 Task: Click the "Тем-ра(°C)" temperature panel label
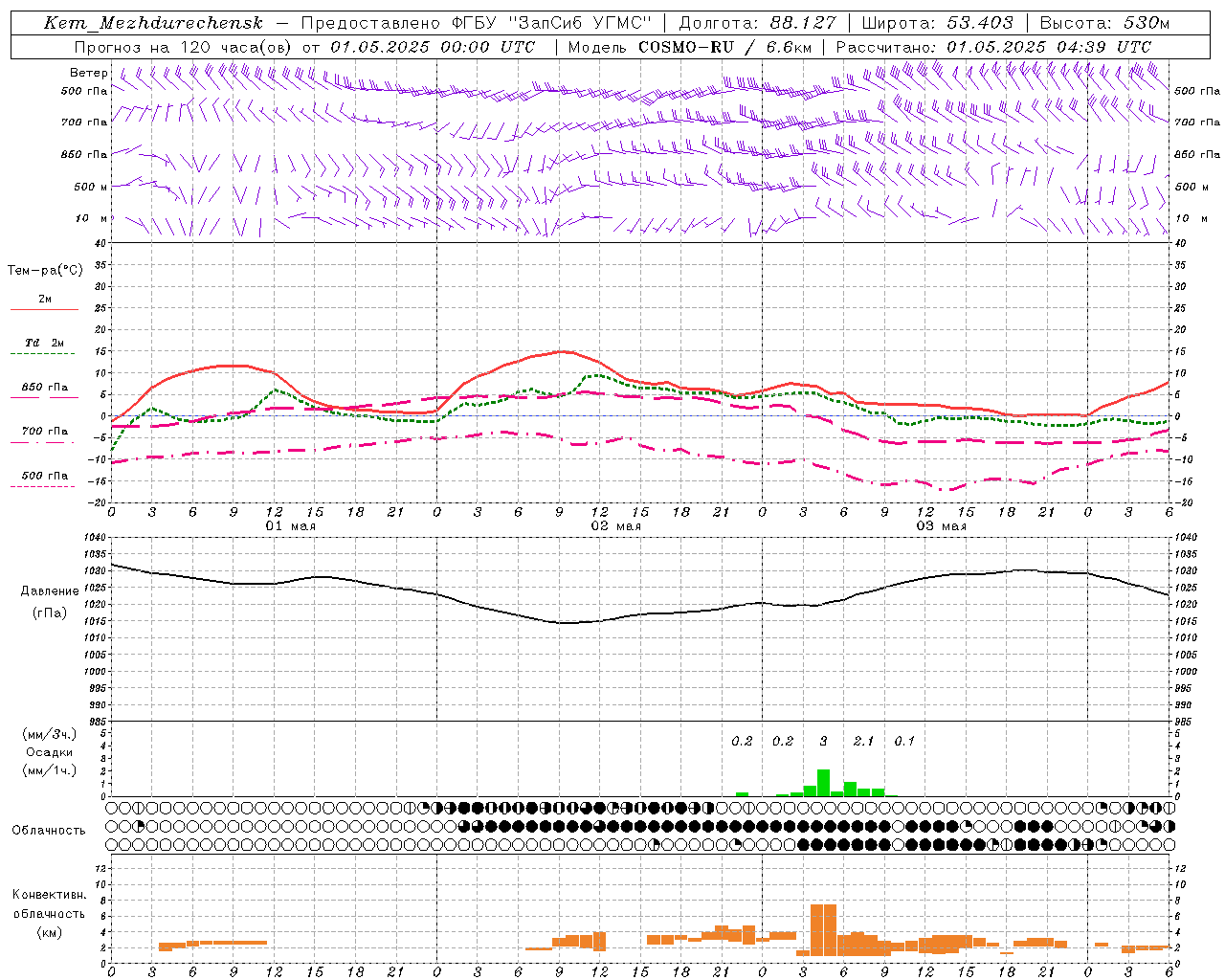coord(45,271)
